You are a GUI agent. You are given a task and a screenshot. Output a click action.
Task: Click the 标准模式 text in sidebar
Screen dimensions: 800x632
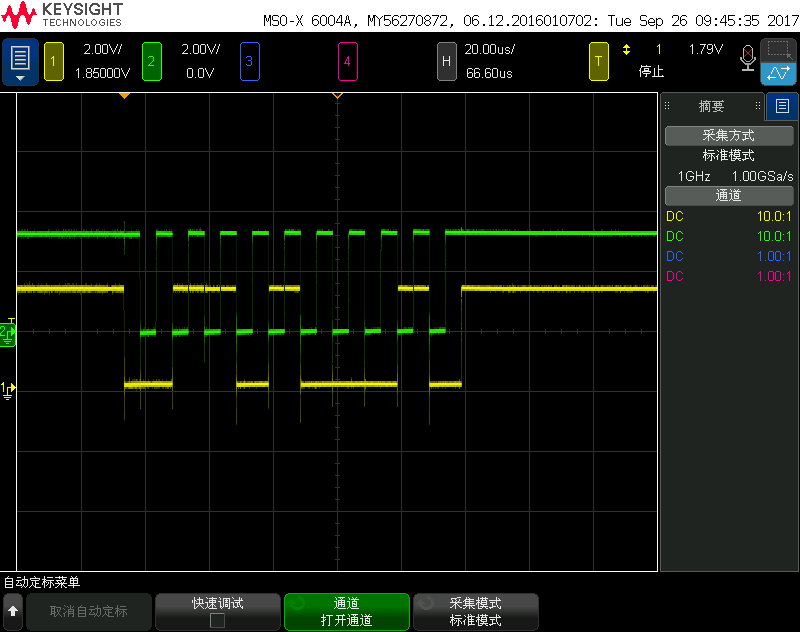coord(729,155)
